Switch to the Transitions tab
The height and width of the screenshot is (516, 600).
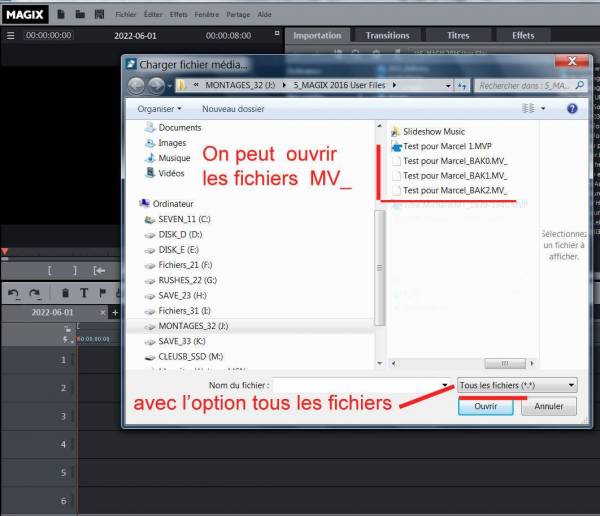tap(387, 35)
